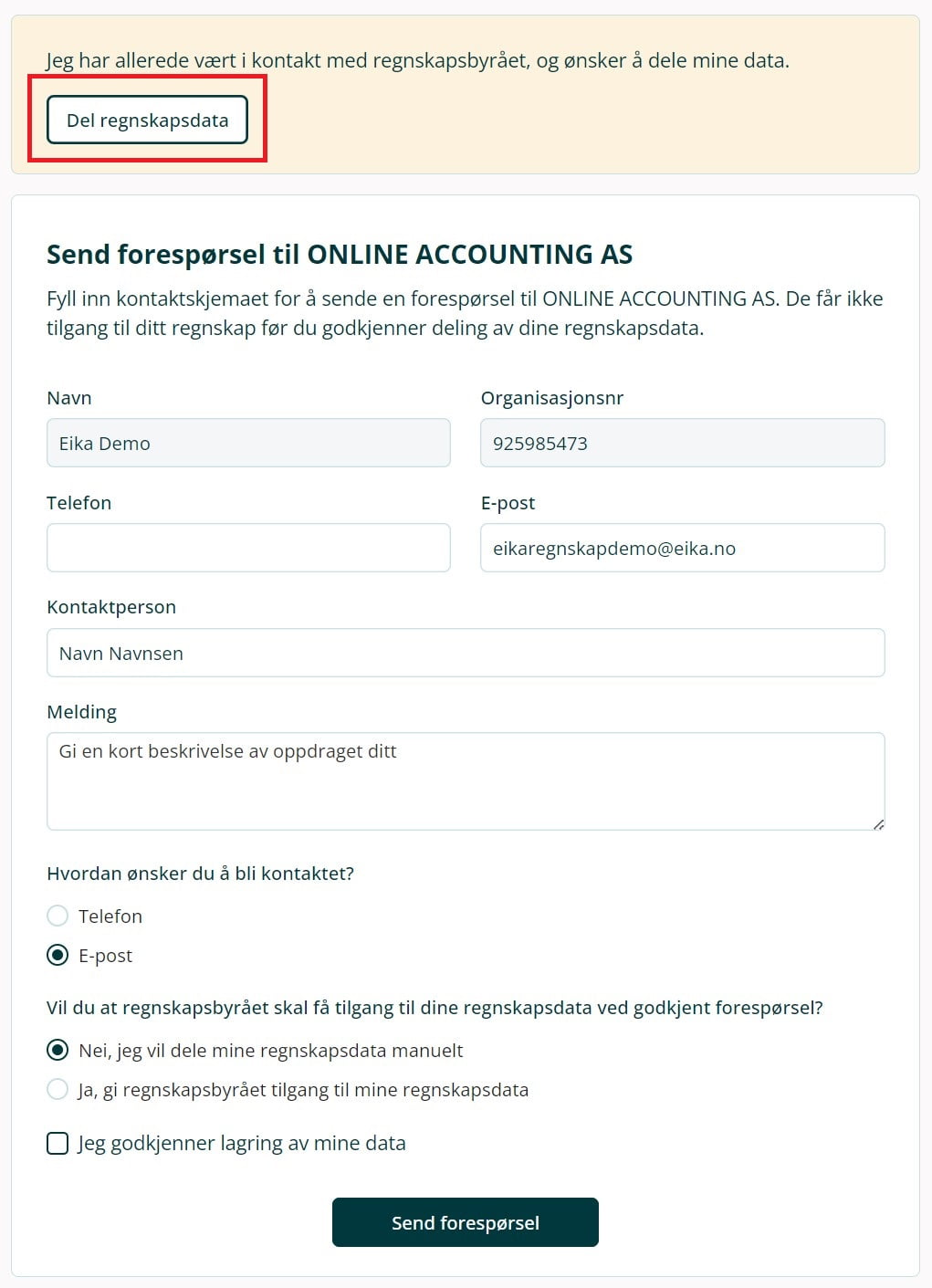This screenshot has height=1288, width=932.
Task: Click the Organisasjonsnr field showing 925985473
Action: 682,443
